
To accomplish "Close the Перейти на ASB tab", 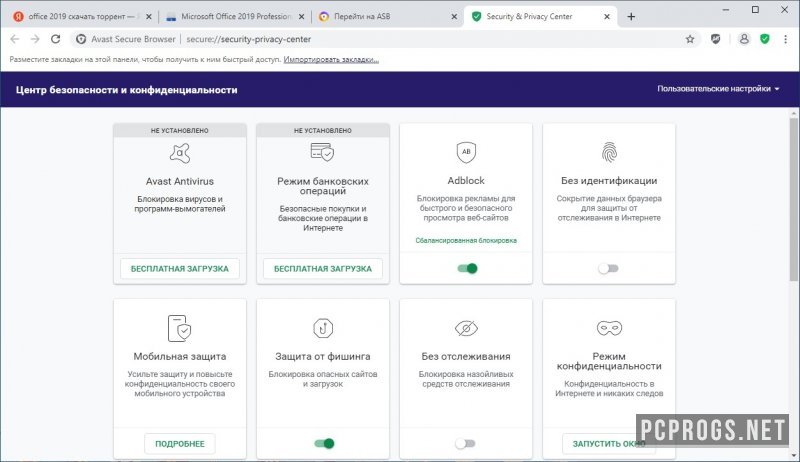I will point(454,16).
